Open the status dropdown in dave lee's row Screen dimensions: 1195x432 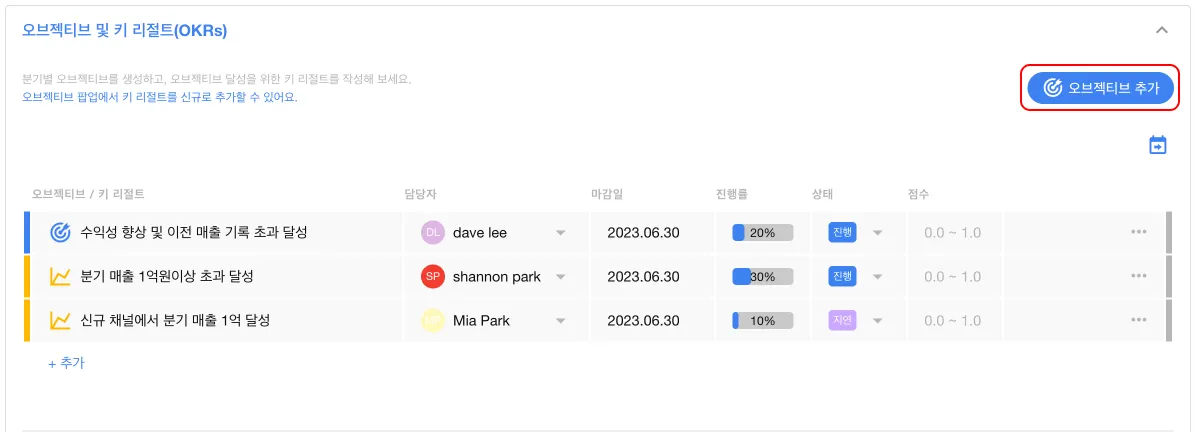[x=877, y=233]
